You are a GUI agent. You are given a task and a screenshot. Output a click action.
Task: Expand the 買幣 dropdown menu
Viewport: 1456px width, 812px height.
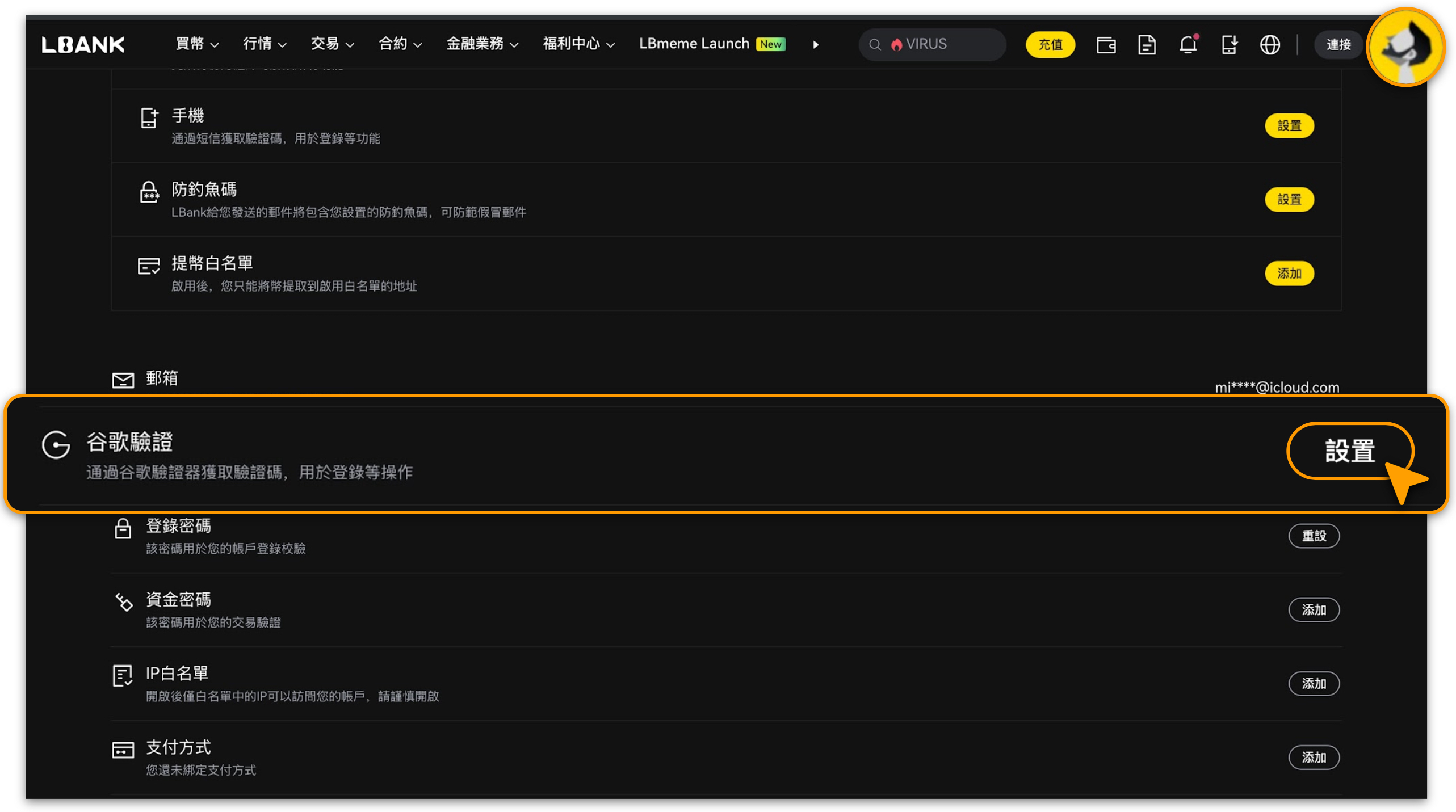pyautogui.click(x=196, y=44)
